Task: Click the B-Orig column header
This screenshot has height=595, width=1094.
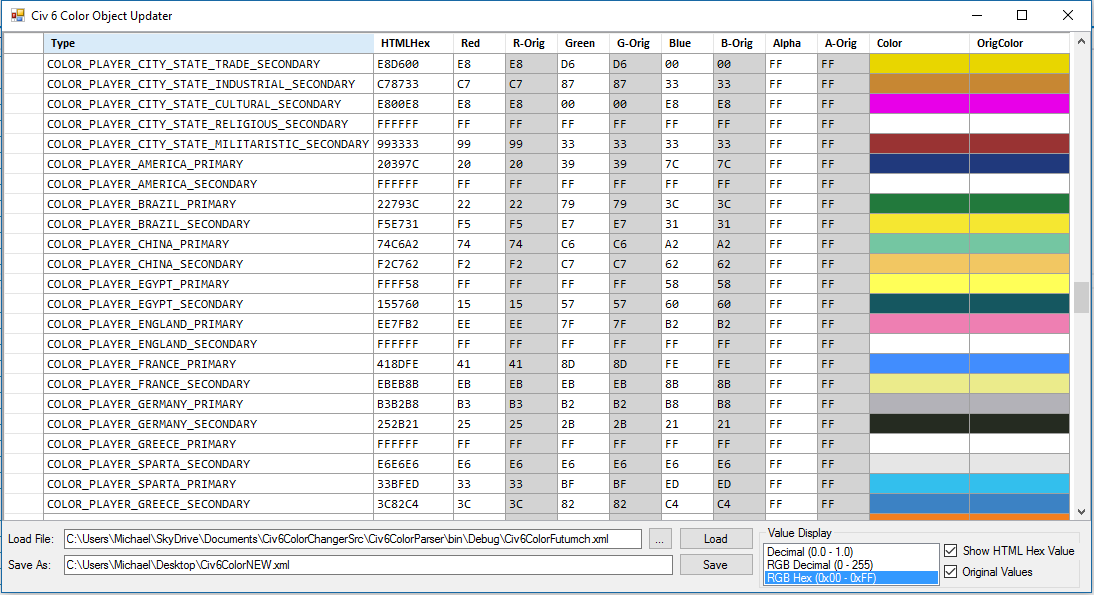Action: pos(739,43)
